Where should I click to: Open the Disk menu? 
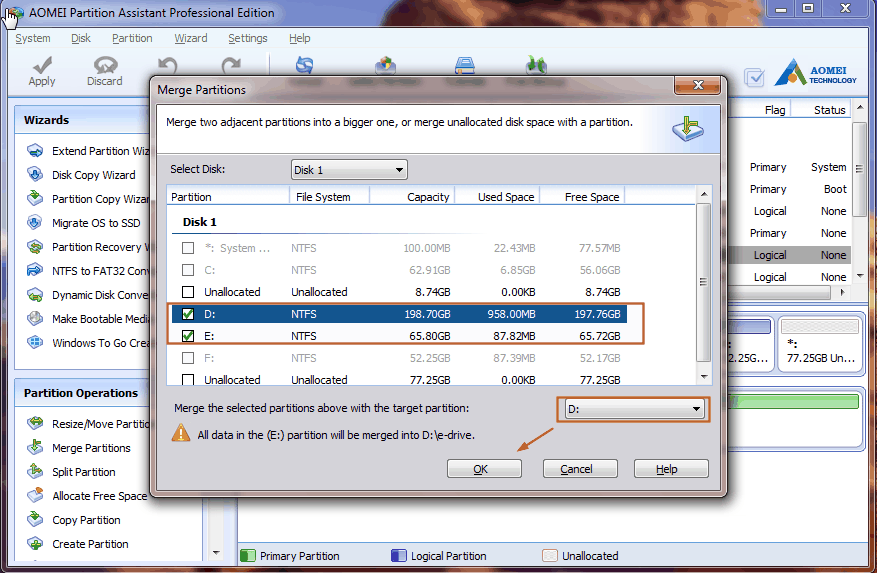click(81, 38)
